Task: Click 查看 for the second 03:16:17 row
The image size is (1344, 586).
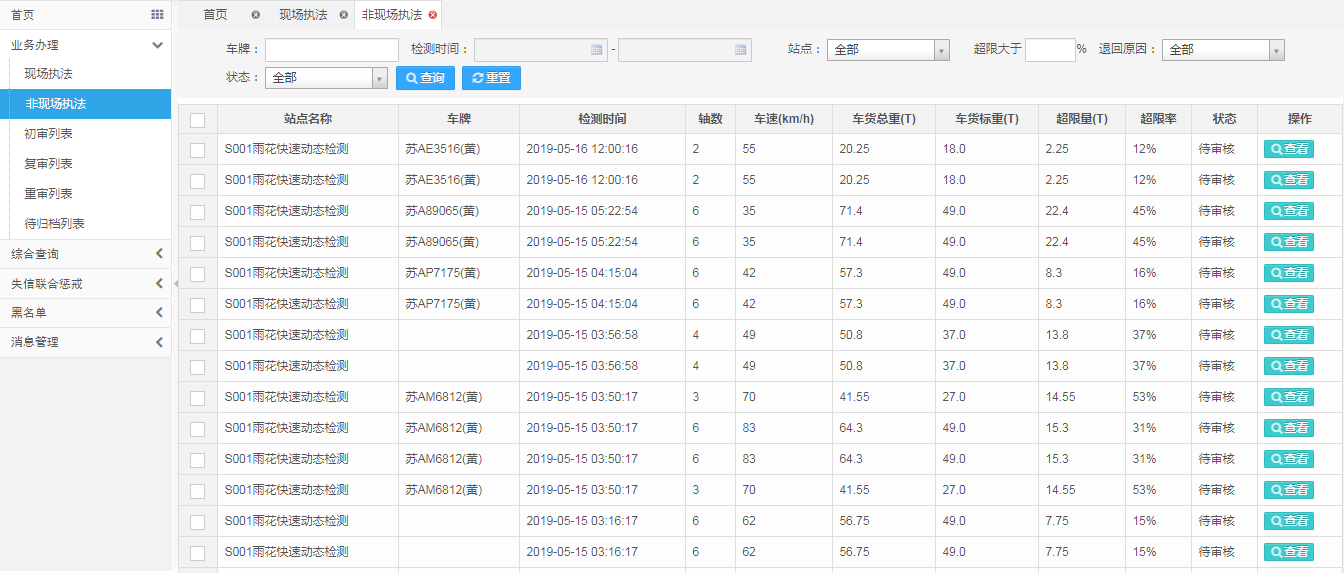Action: click(x=1289, y=552)
